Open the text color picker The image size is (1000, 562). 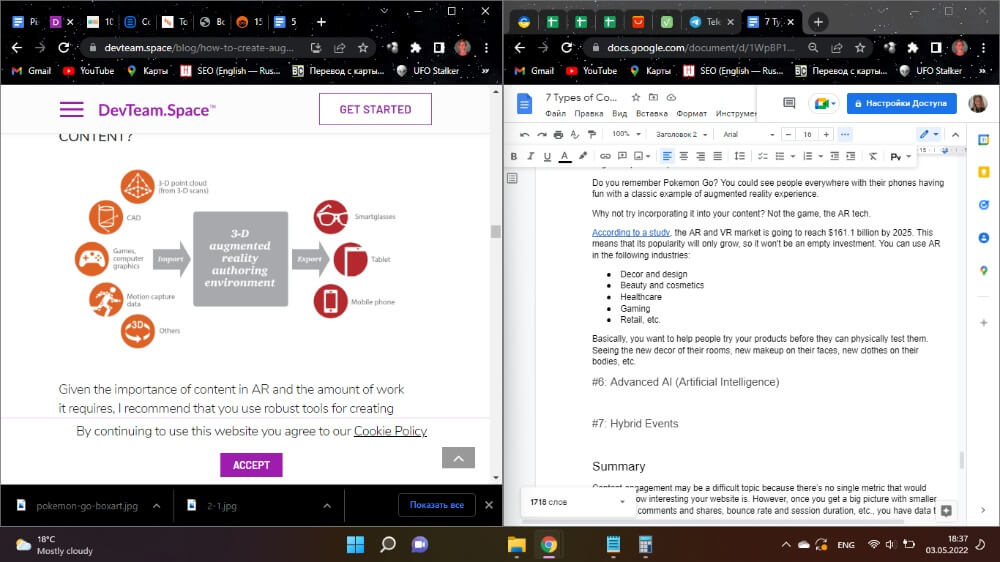click(x=564, y=156)
